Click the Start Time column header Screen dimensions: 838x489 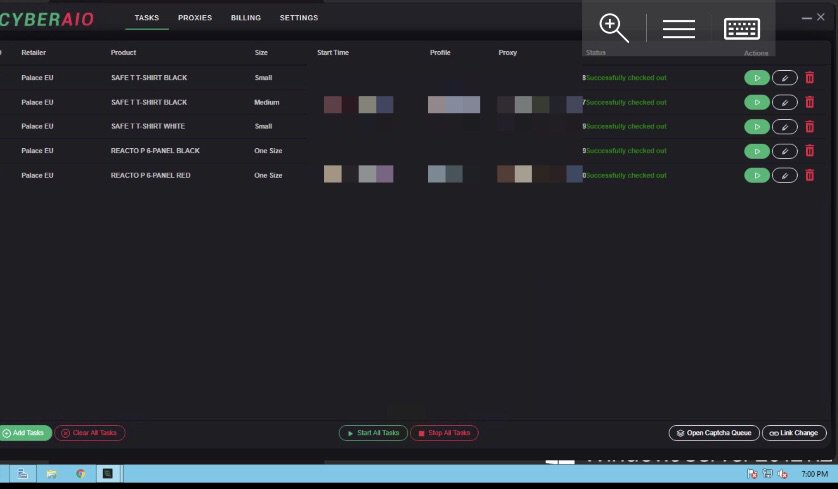333,52
